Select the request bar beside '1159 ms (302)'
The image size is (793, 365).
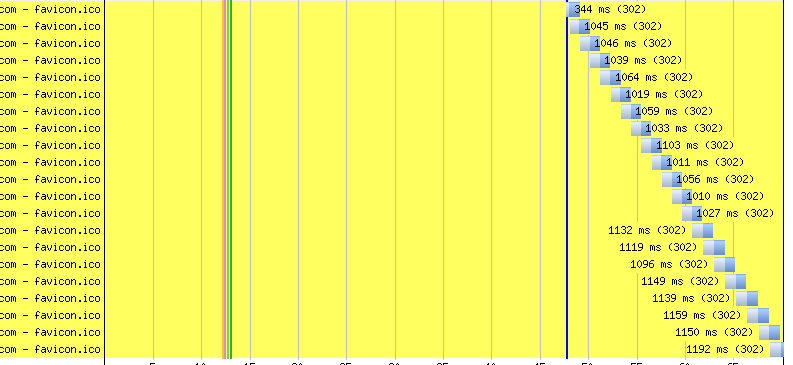click(758, 315)
